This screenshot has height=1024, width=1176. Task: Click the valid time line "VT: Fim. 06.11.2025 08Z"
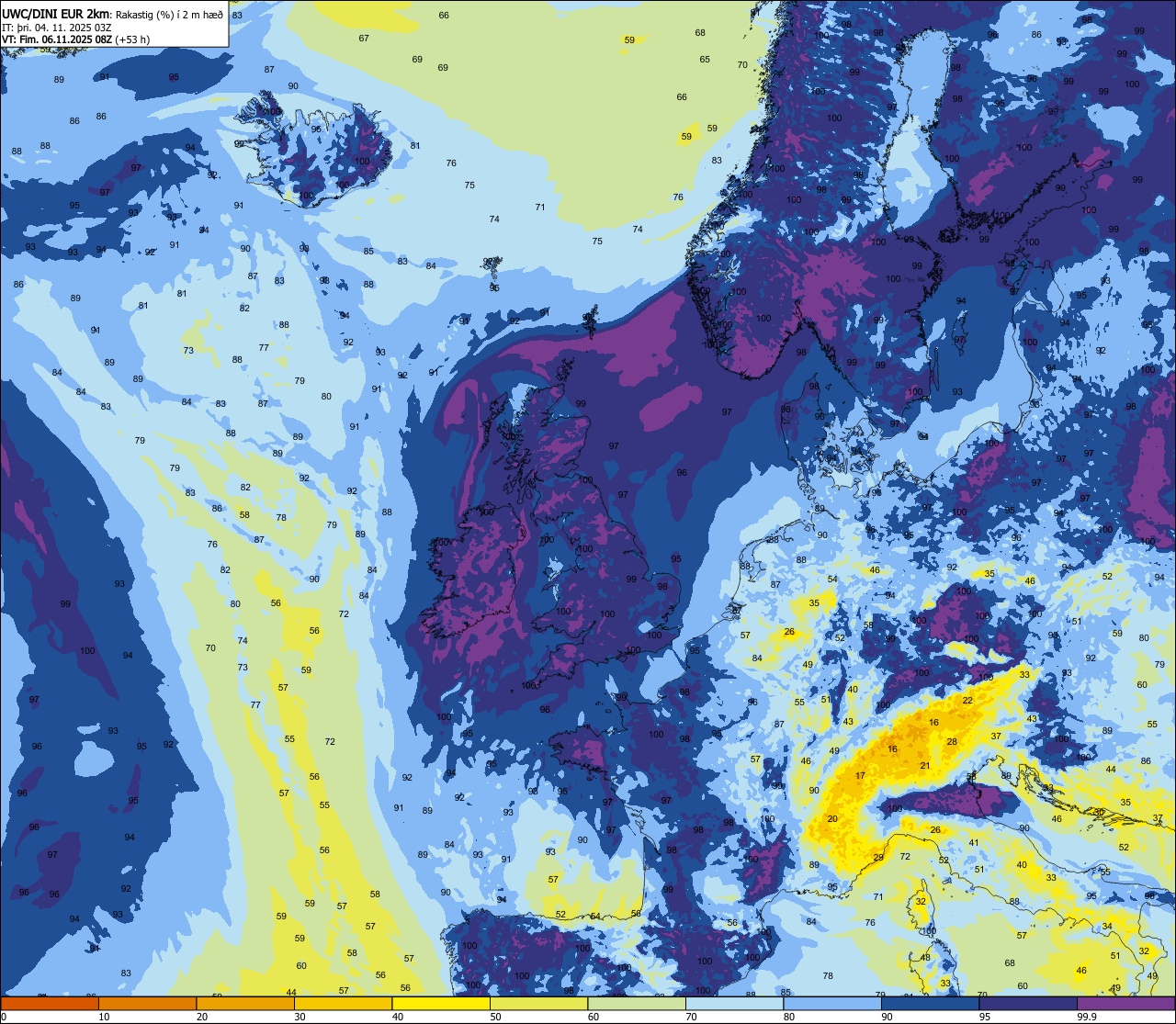57,39
